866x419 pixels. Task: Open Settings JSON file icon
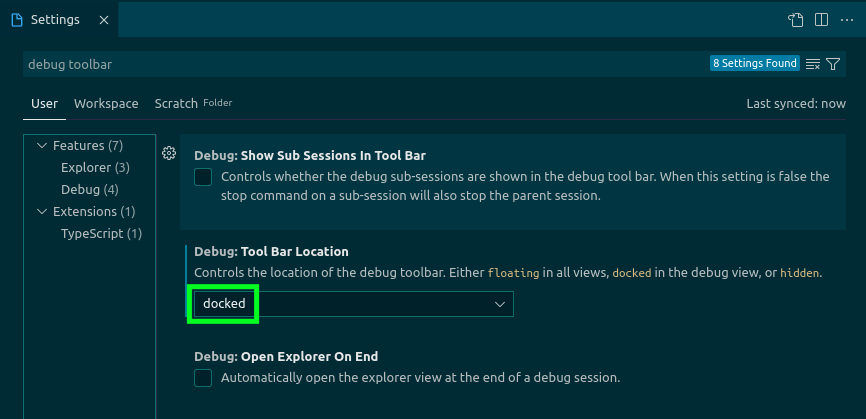pos(796,20)
